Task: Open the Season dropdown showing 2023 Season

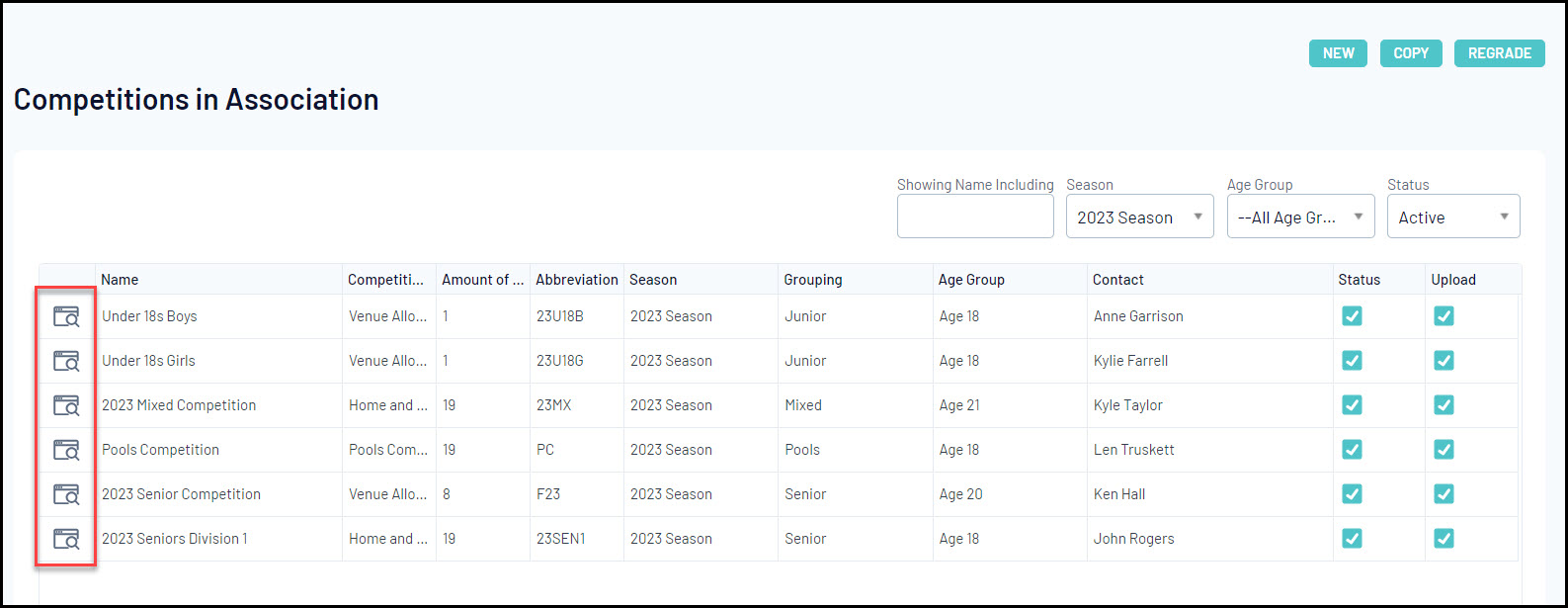Action: coord(1139,217)
